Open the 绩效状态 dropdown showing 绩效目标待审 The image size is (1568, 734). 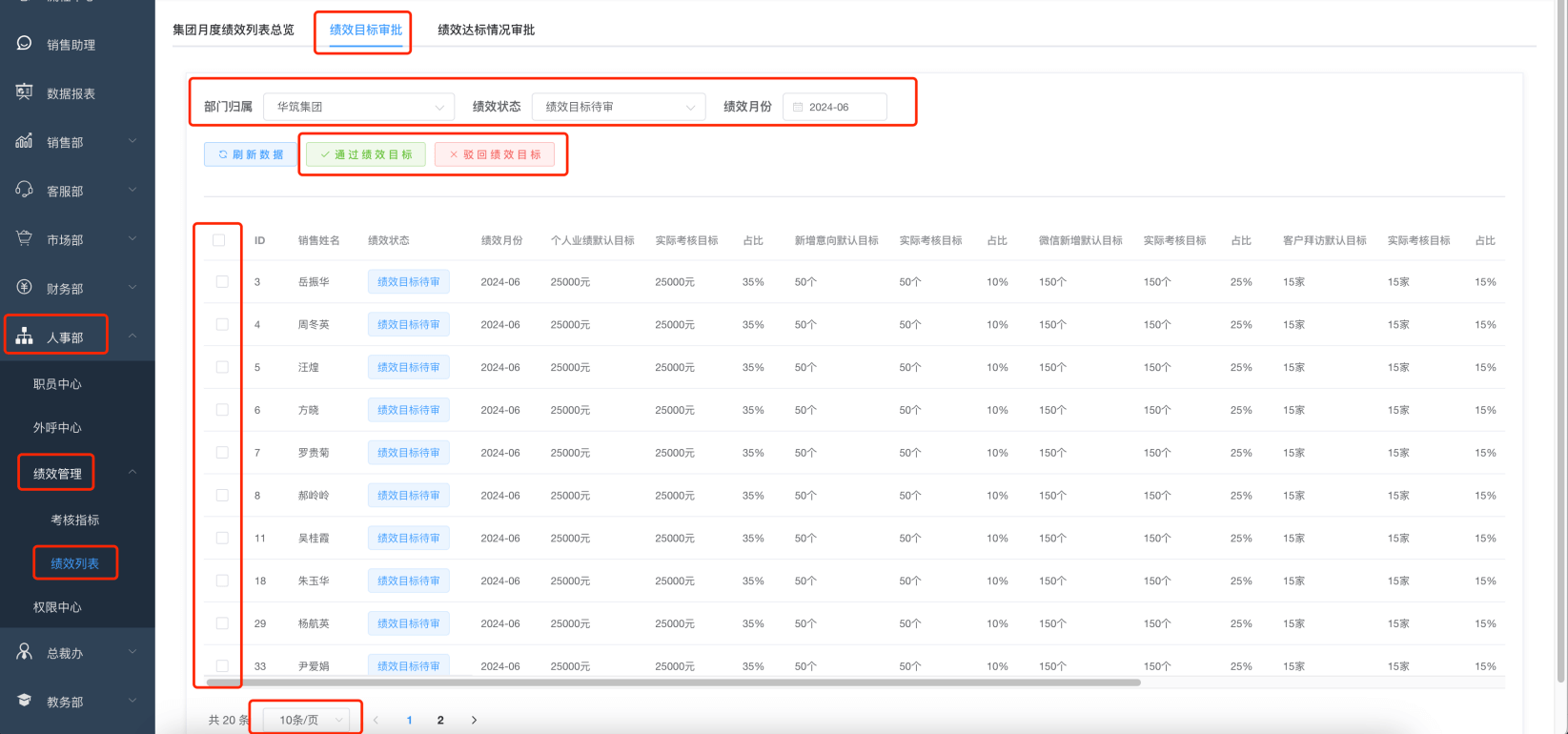[618, 107]
